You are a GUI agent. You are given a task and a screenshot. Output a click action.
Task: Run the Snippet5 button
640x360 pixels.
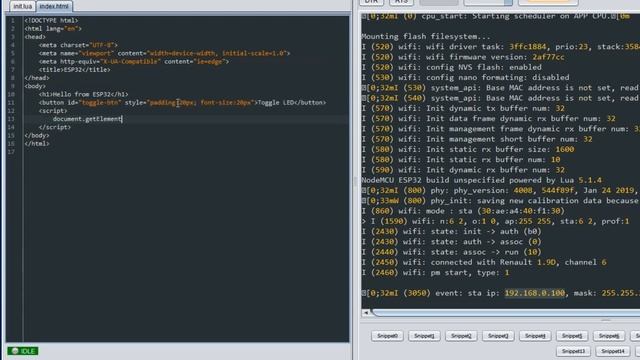[572, 336]
